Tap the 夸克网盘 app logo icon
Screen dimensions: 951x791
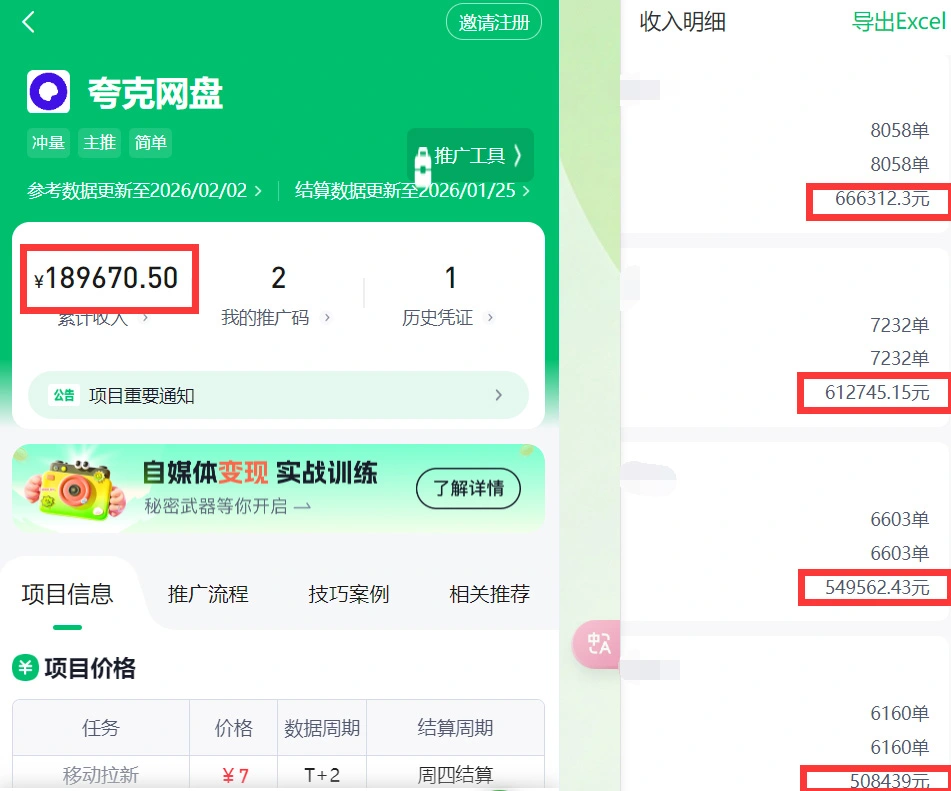tap(49, 92)
